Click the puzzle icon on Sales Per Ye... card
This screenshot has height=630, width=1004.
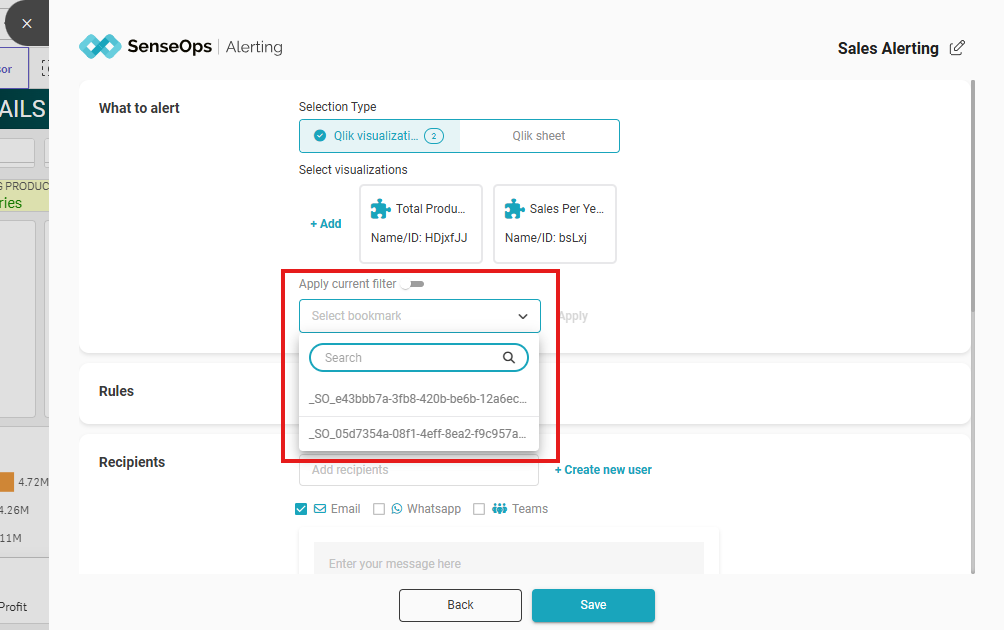pyautogui.click(x=514, y=209)
